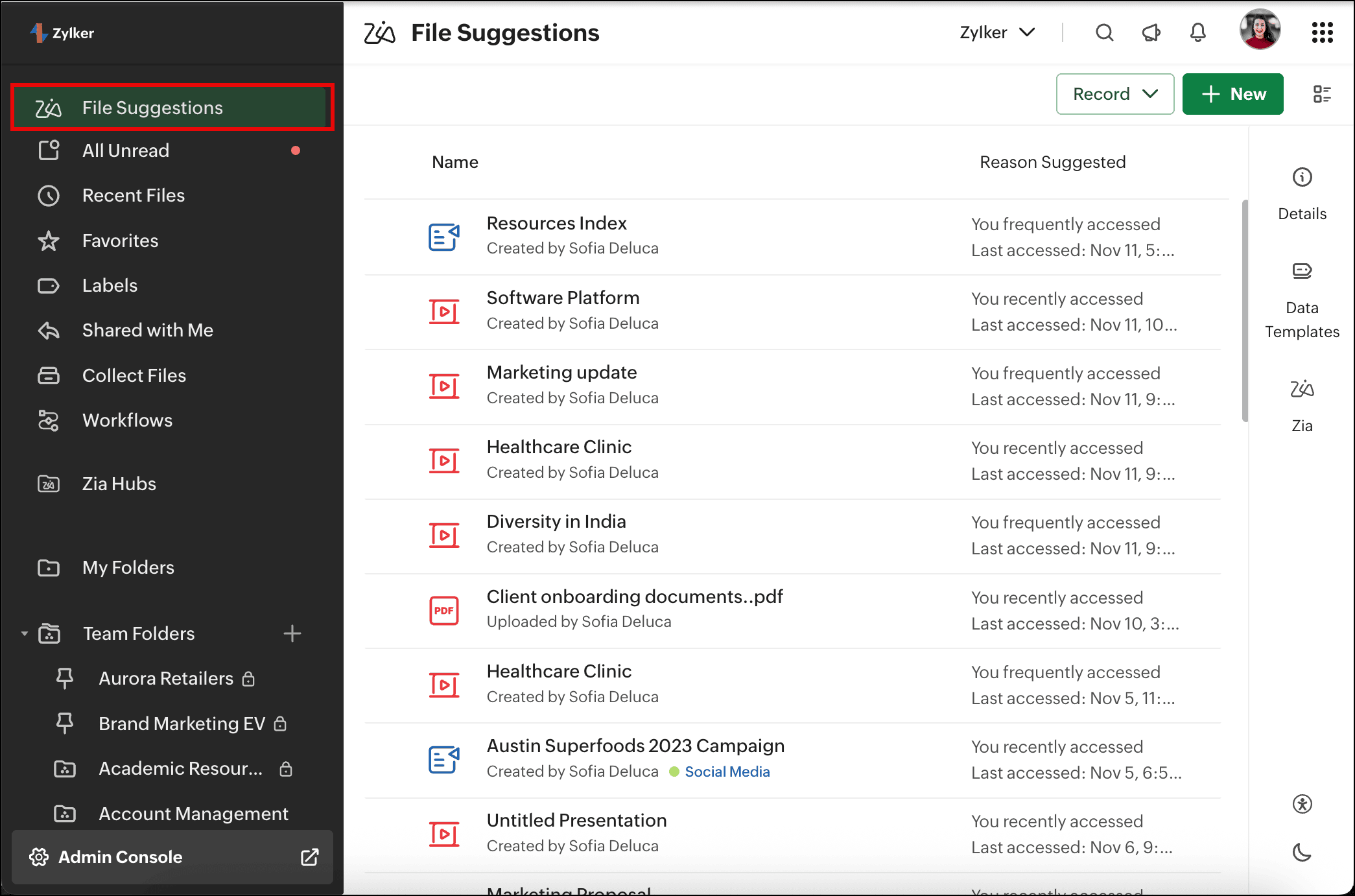Click the Social Media label link
Image resolution: width=1355 pixels, height=896 pixels.
click(x=727, y=772)
